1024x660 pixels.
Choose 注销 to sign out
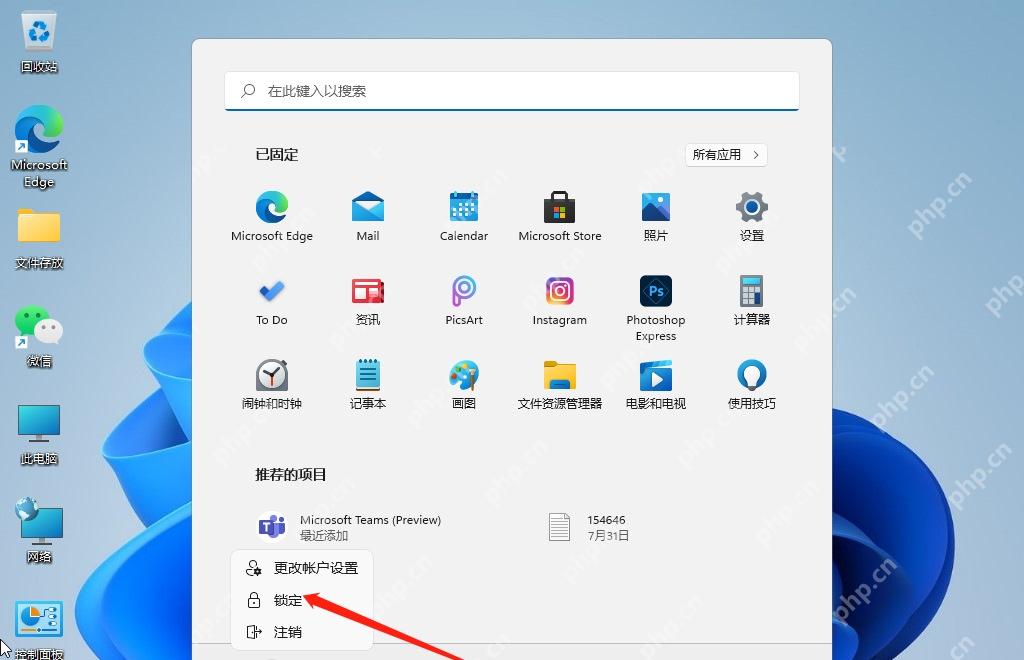302,632
